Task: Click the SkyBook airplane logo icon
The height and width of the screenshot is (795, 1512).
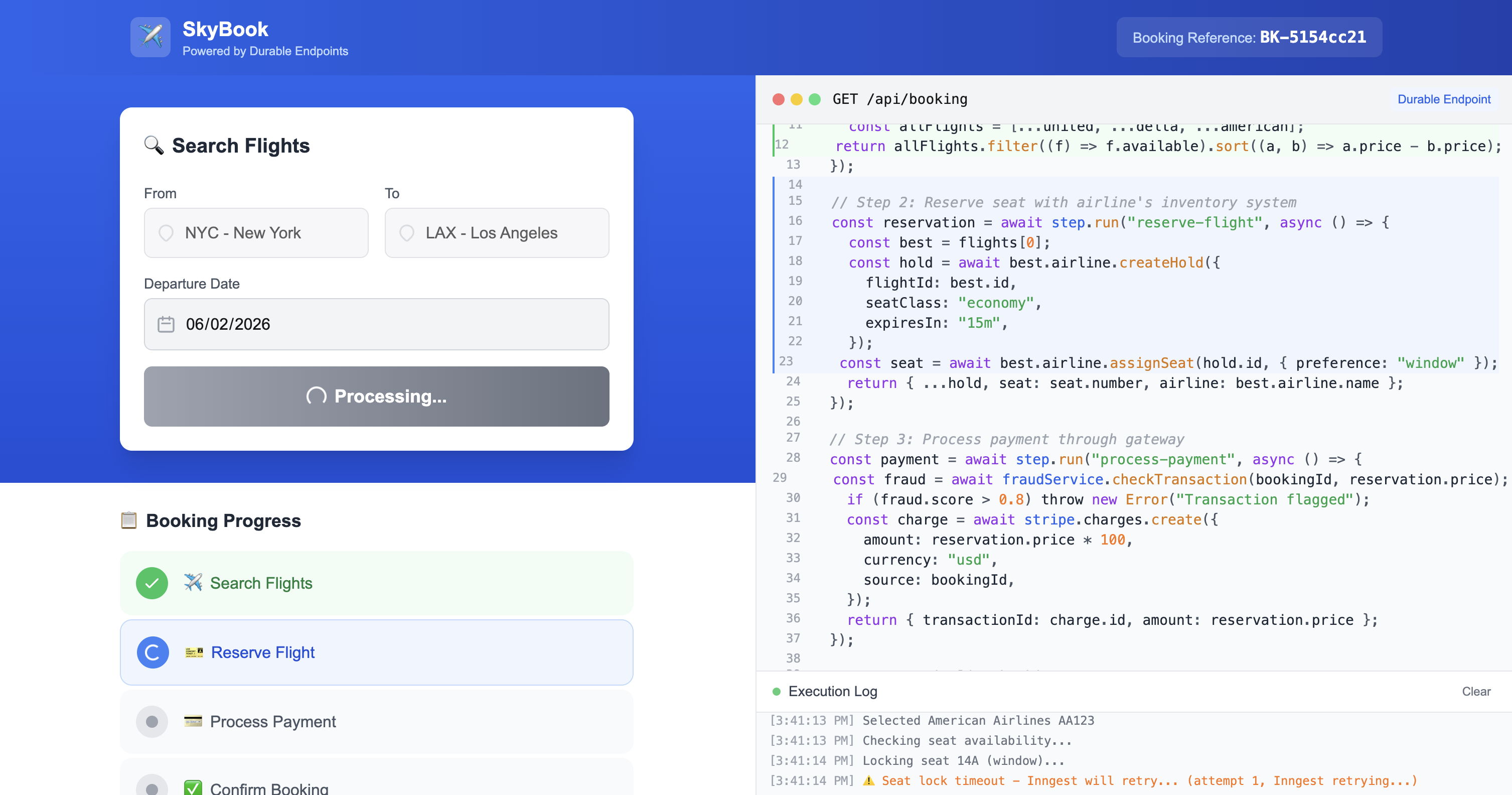Action: [x=150, y=37]
